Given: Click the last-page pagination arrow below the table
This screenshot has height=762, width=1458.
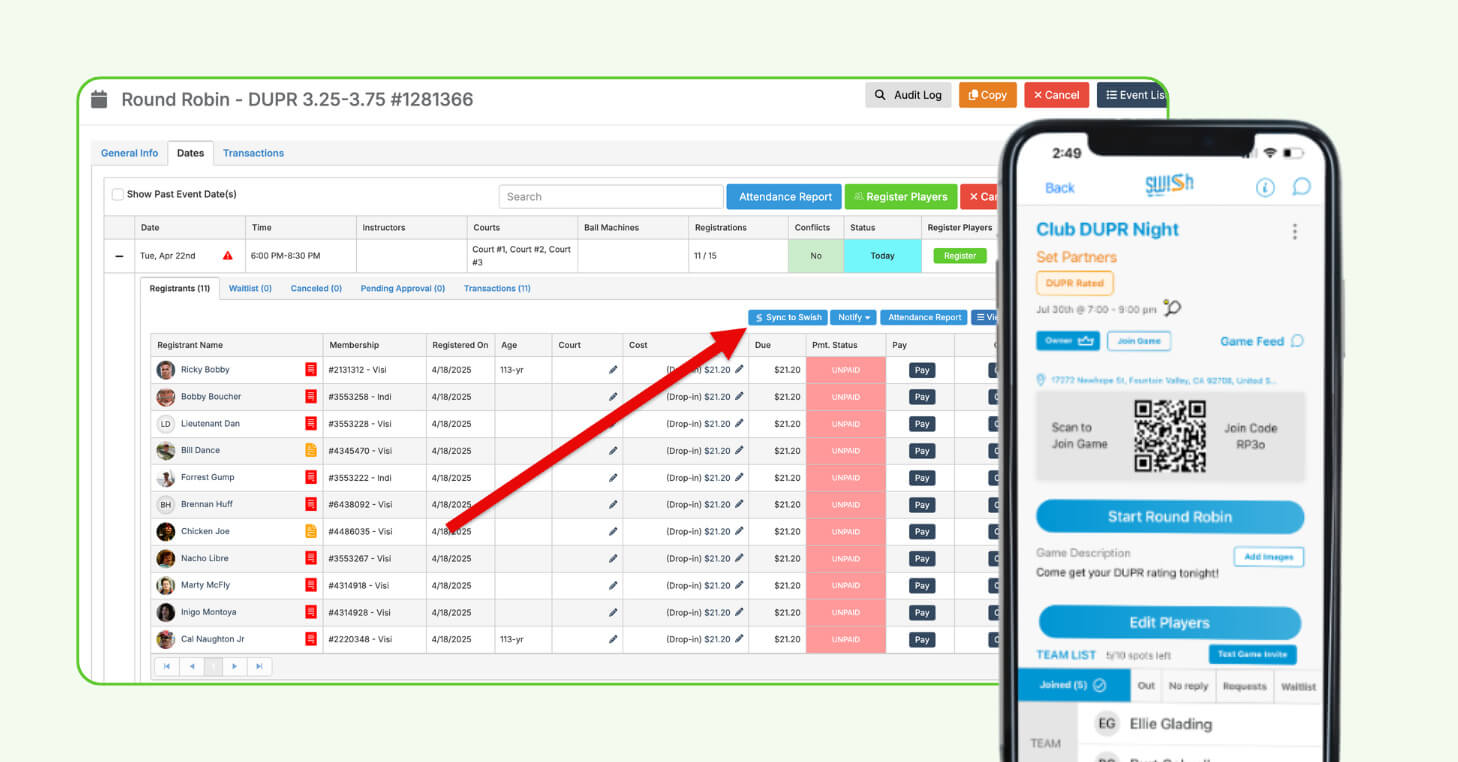Looking at the screenshot, I should [x=260, y=665].
